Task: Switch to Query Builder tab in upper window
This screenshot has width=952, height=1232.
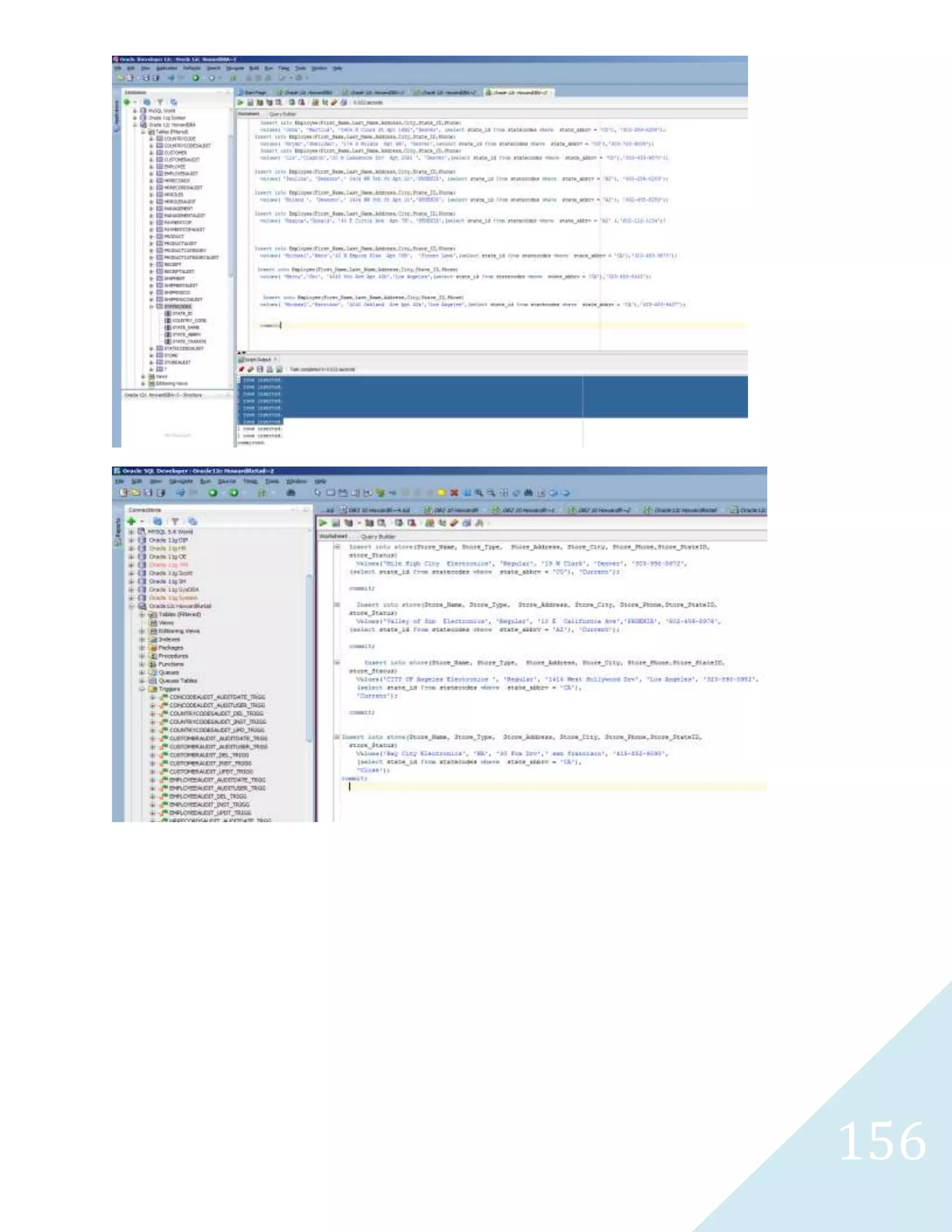Action: 283,113
